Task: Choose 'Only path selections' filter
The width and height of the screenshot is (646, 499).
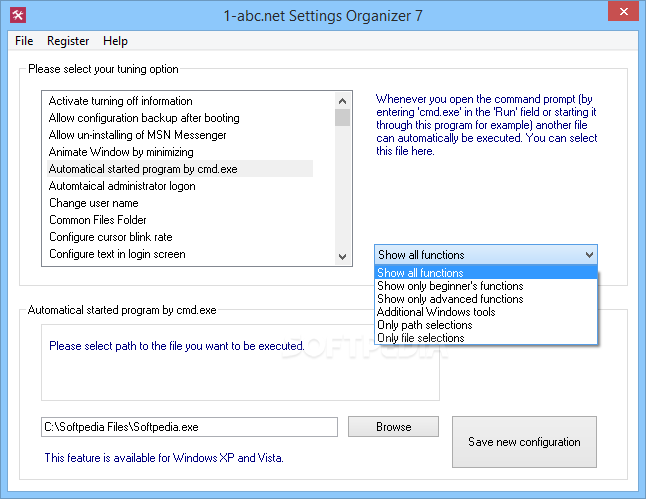Action: point(486,325)
